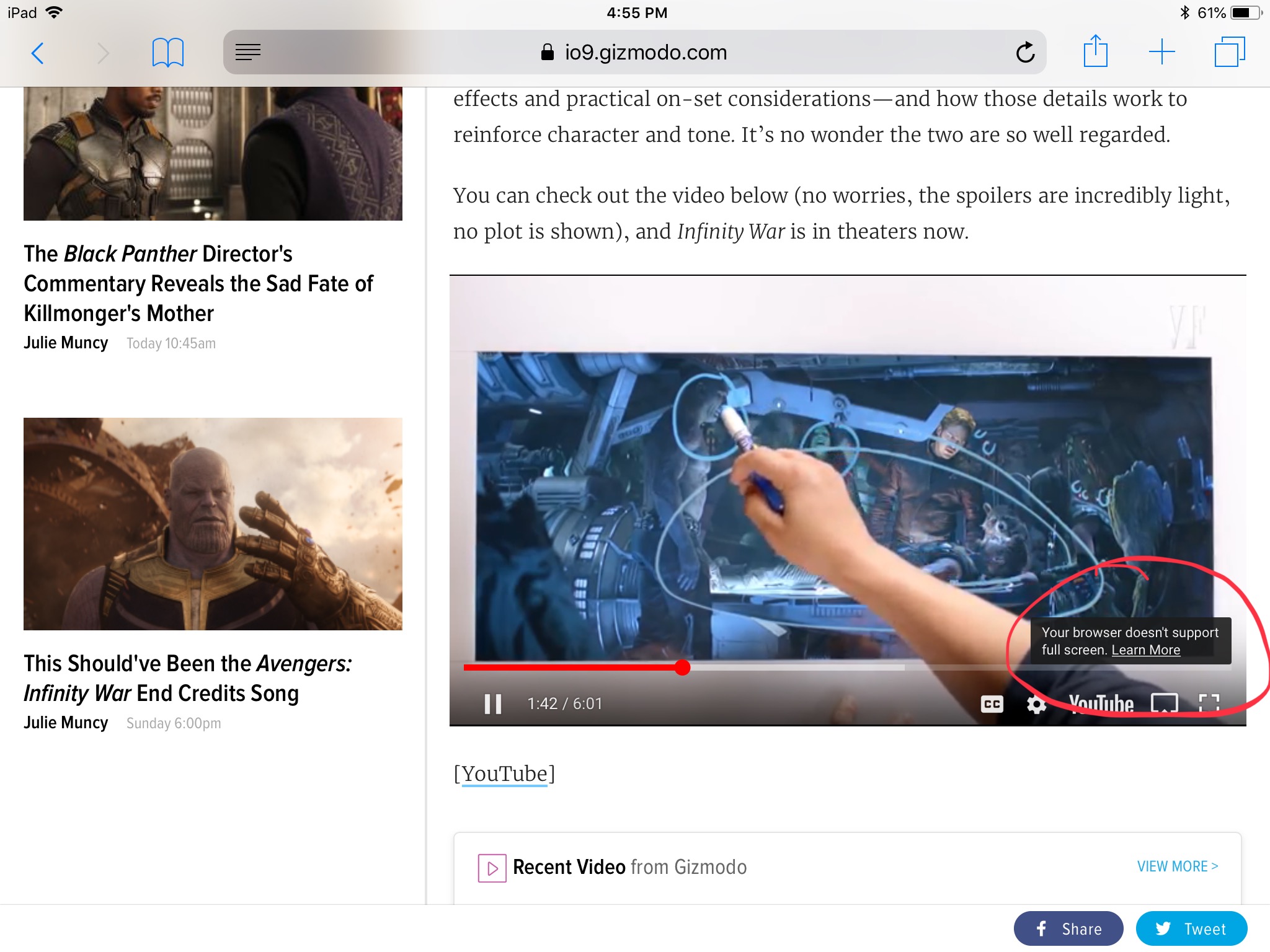Tap the Safari back arrow

point(38,53)
